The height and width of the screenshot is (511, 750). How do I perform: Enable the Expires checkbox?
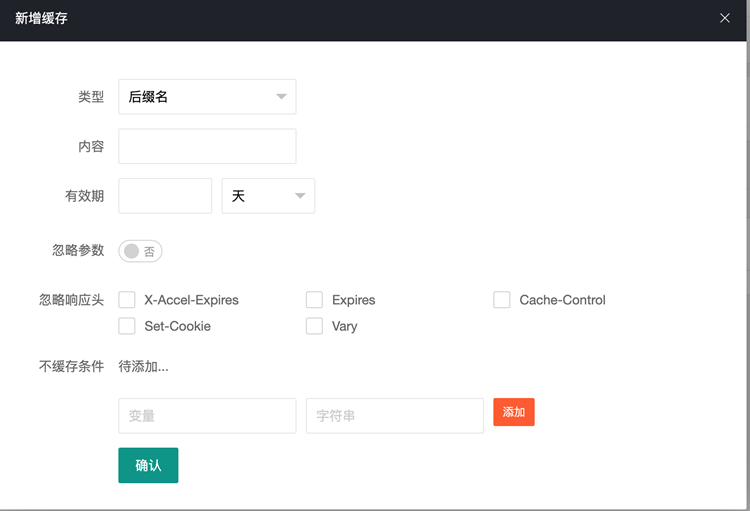(314, 300)
